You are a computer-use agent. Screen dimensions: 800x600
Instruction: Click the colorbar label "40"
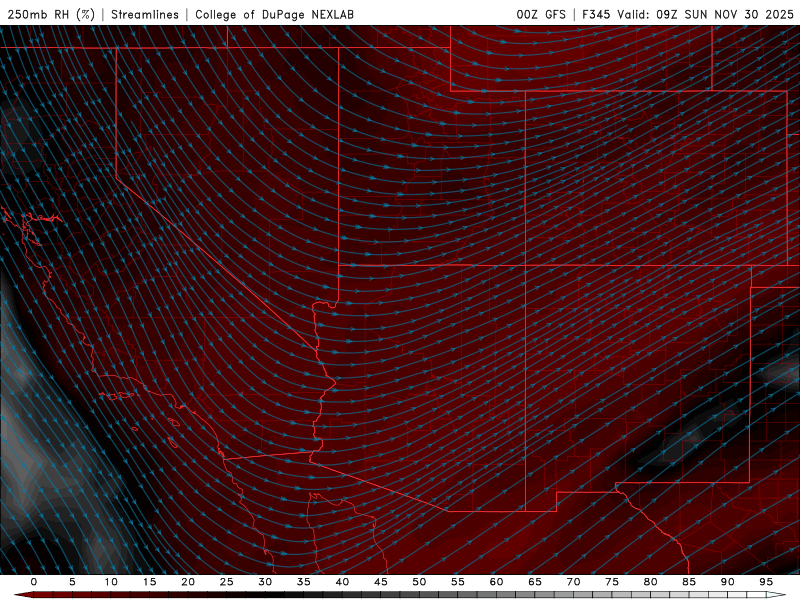(342, 582)
